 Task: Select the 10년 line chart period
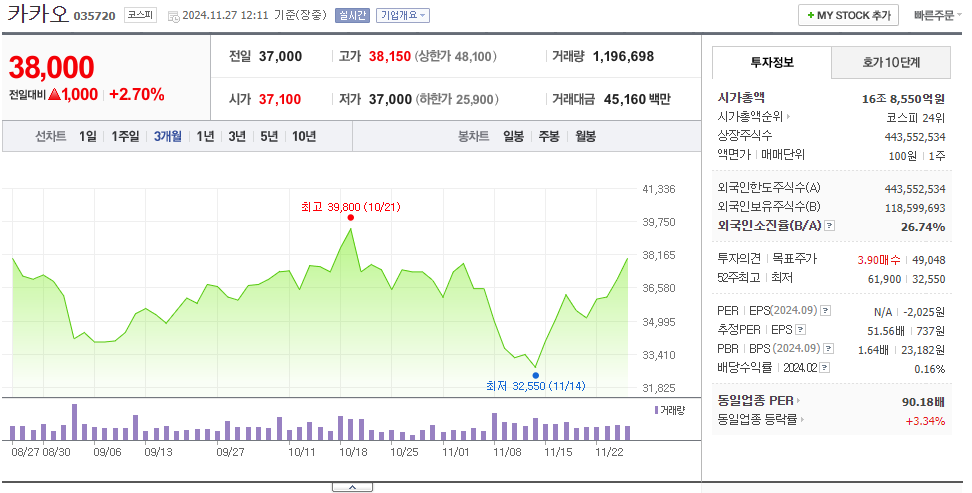pos(304,136)
